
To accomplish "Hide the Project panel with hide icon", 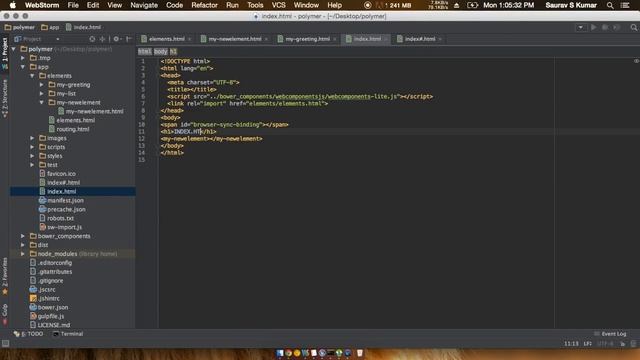I will pos(129,39).
